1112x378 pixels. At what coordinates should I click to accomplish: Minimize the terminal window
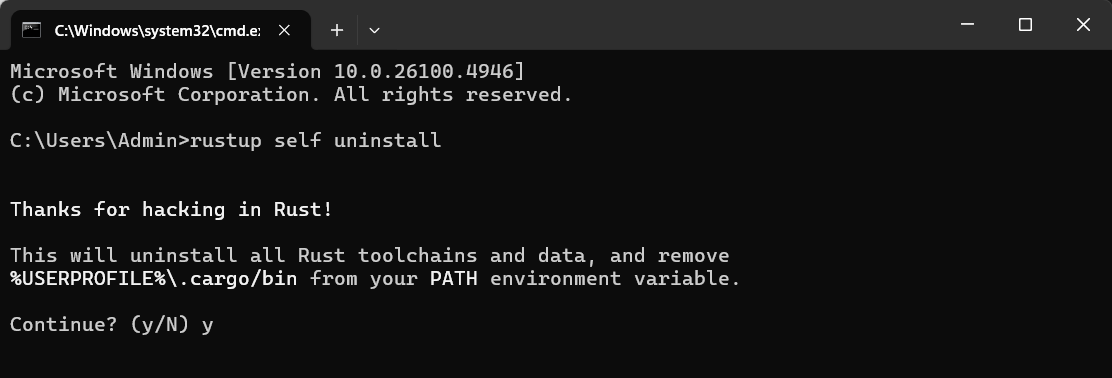point(967,25)
